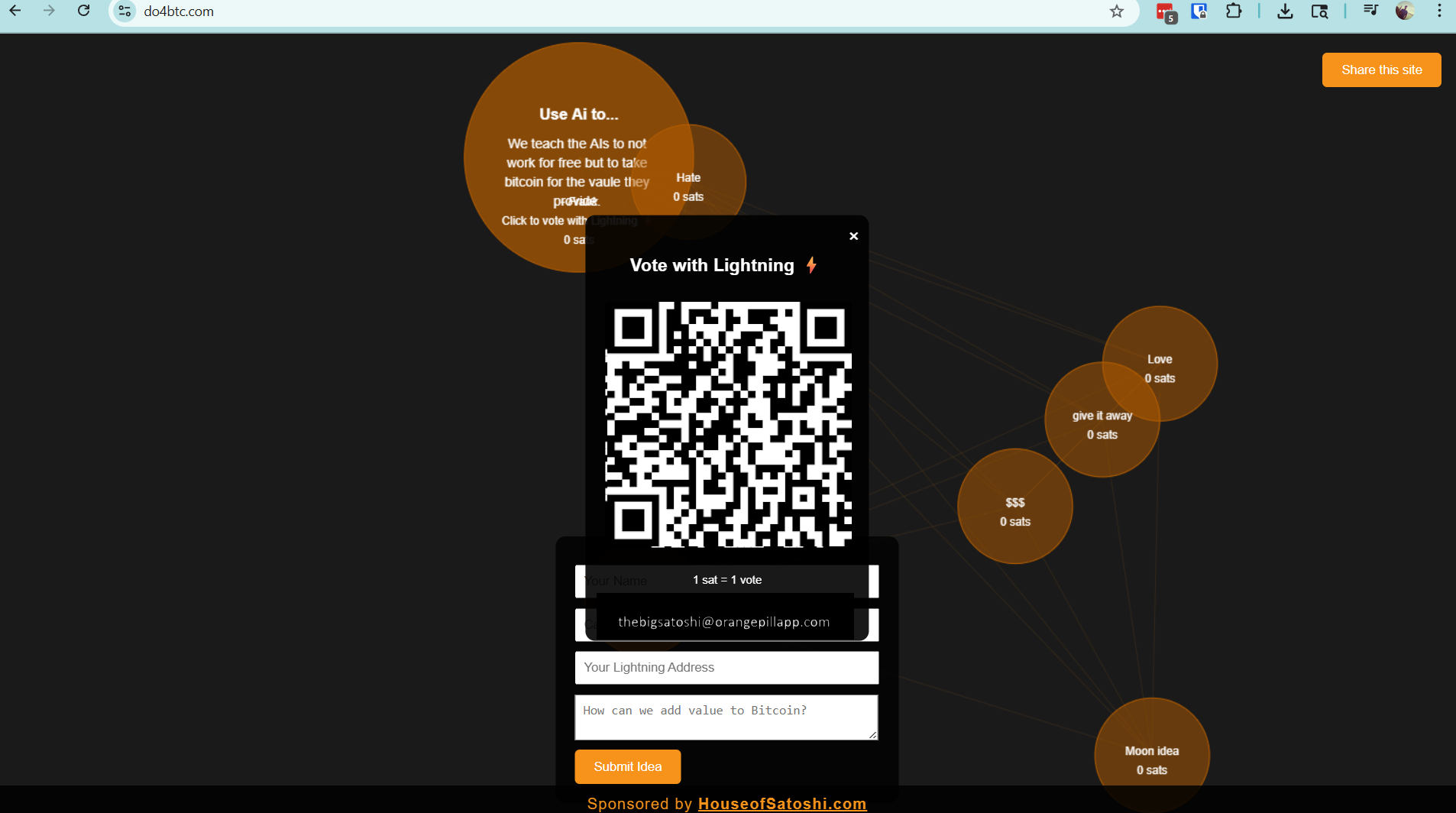Open the screen search toolbar icon
This screenshot has height=813, width=1456.
[x=1319, y=11]
